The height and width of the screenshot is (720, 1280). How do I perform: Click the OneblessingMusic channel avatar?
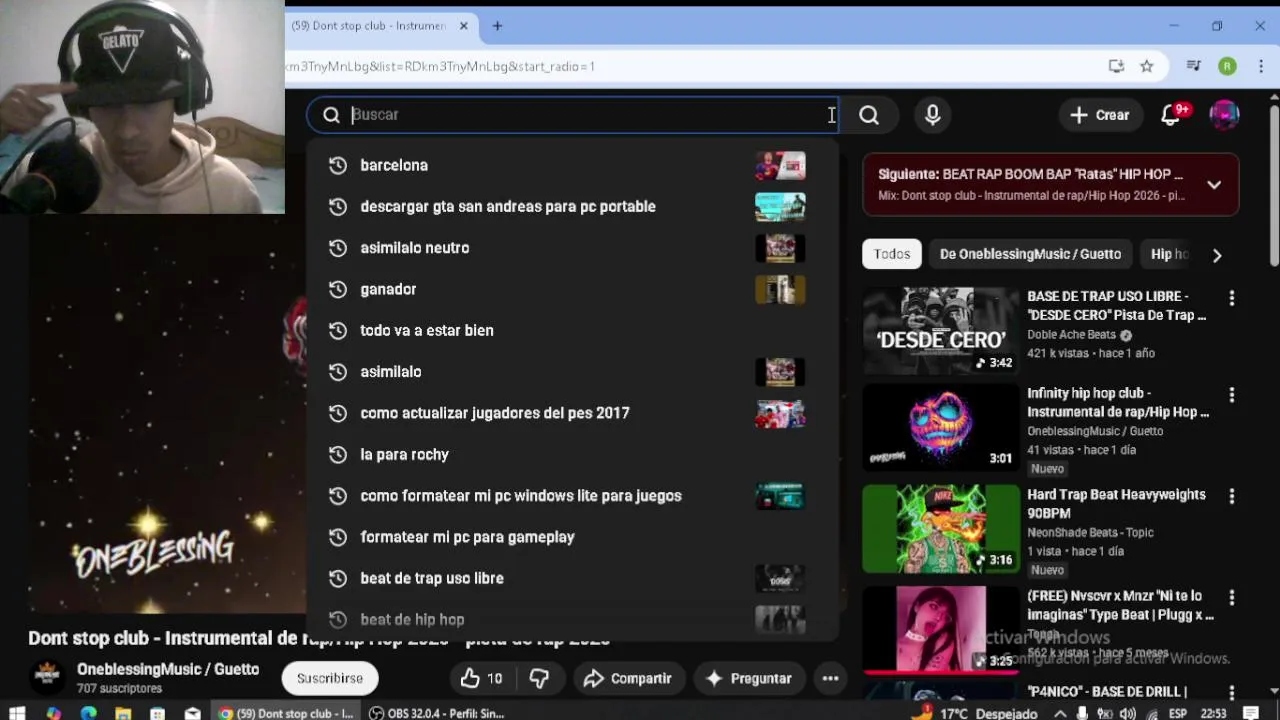pyautogui.click(x=47, y=677)
